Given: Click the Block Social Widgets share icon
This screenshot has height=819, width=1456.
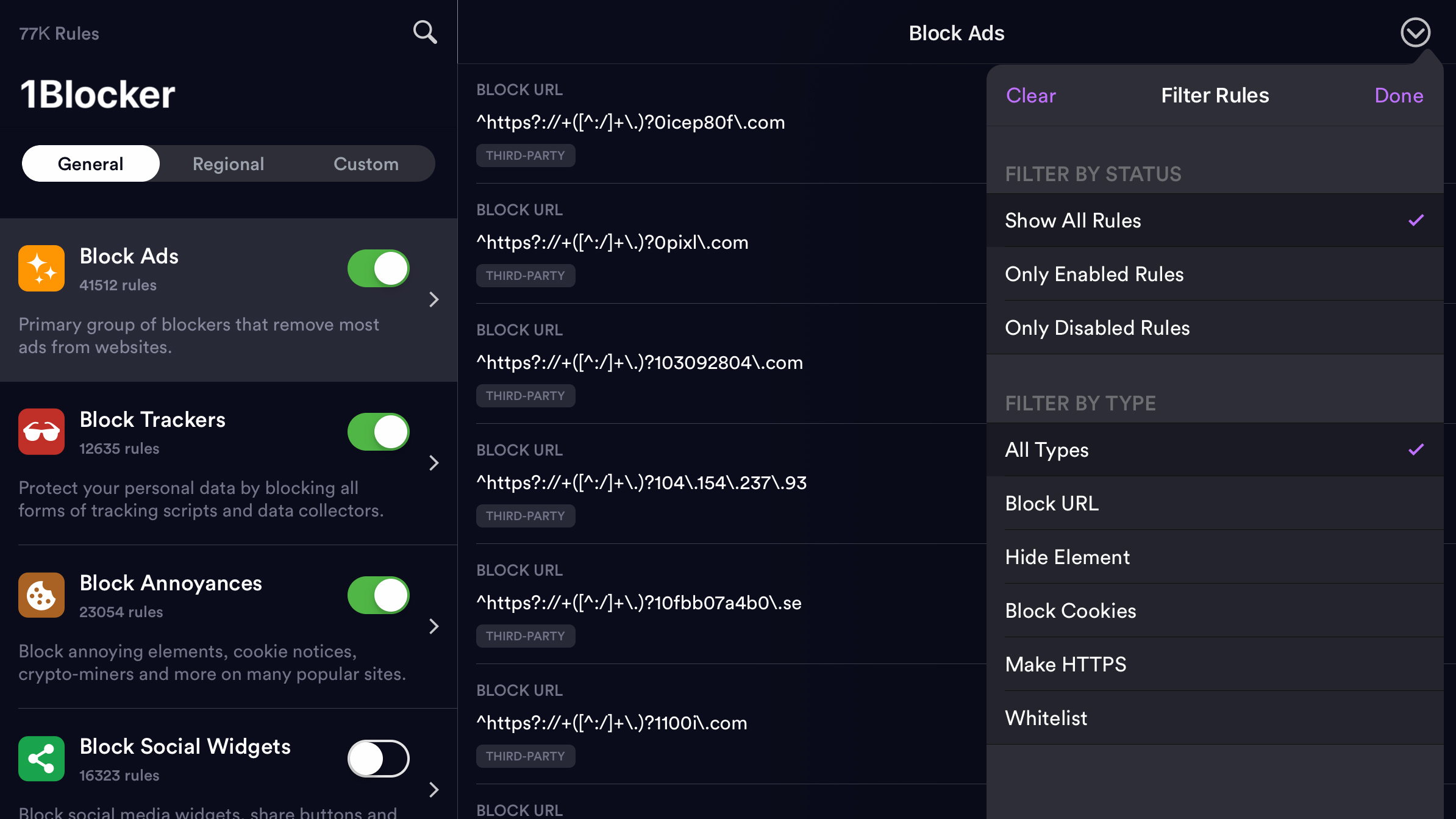Looking at the screenshot, I should [42, 757].
